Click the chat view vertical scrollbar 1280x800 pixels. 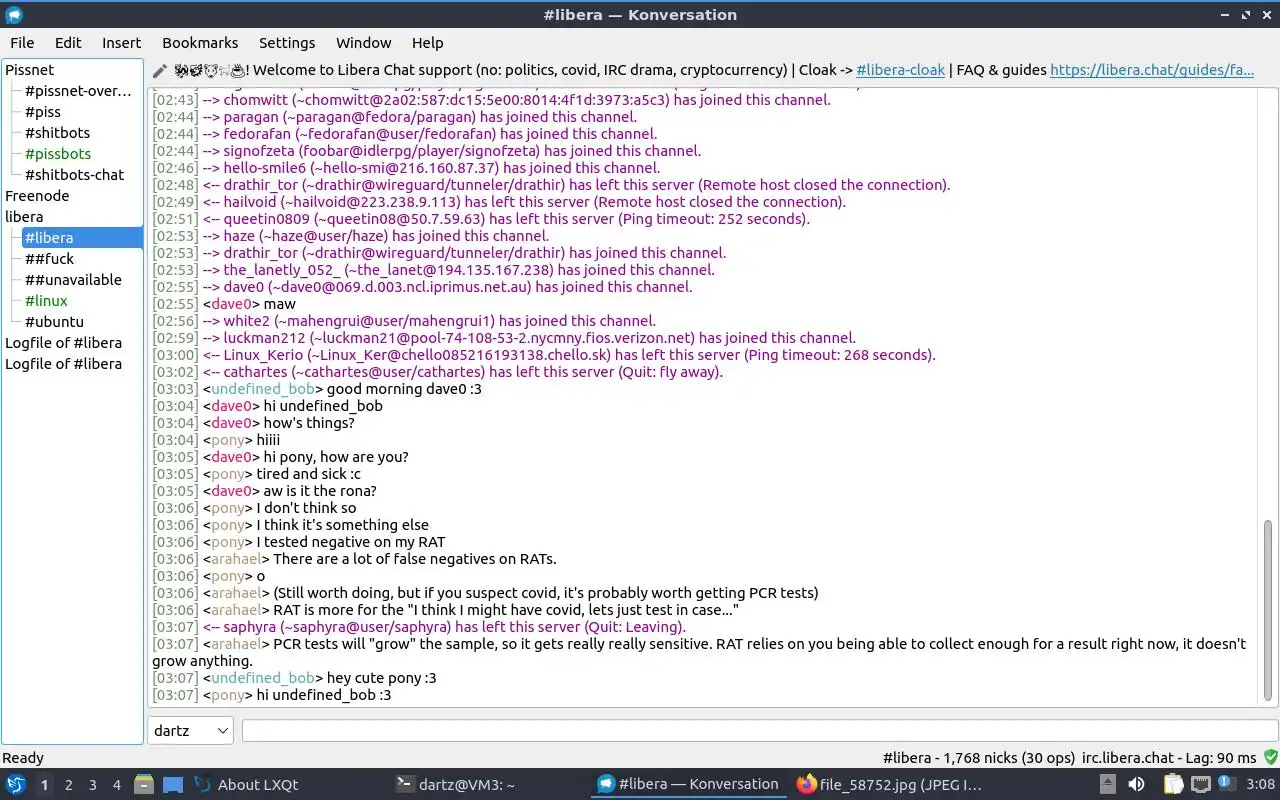[1269, 610]
